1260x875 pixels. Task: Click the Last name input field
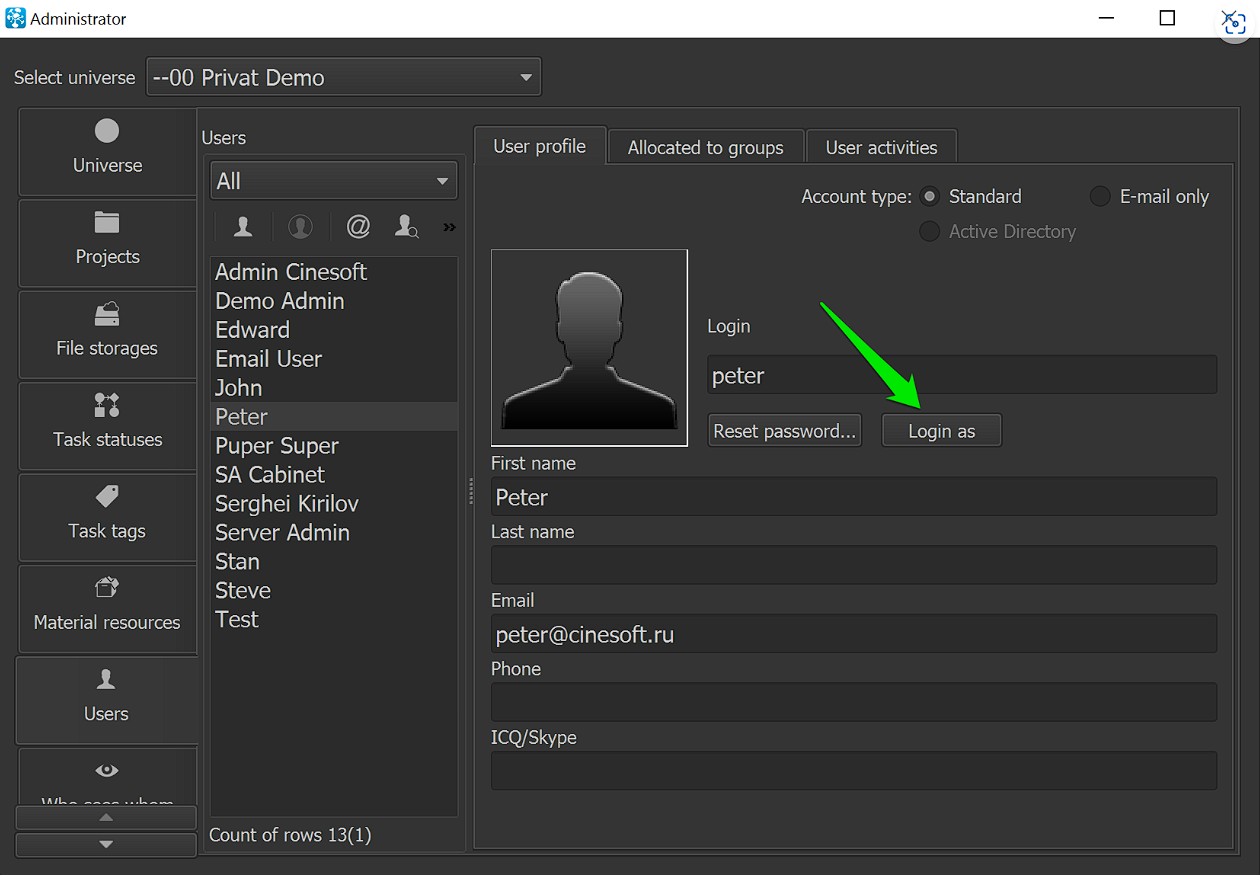[854, 565]
